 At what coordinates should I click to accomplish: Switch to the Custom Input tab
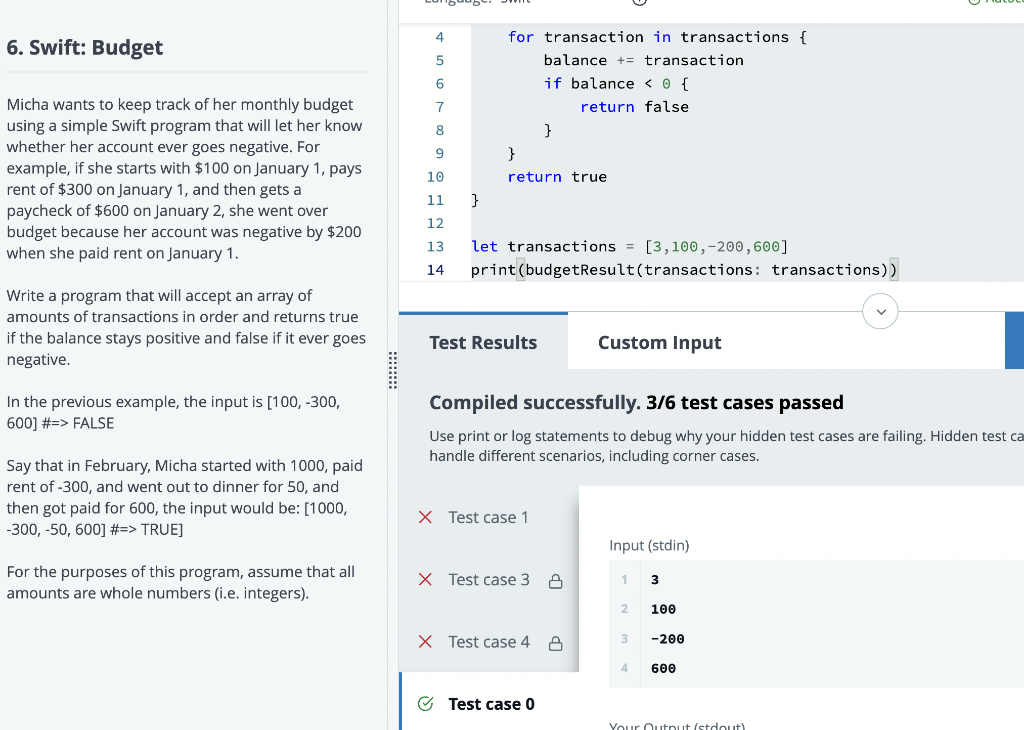659,342
